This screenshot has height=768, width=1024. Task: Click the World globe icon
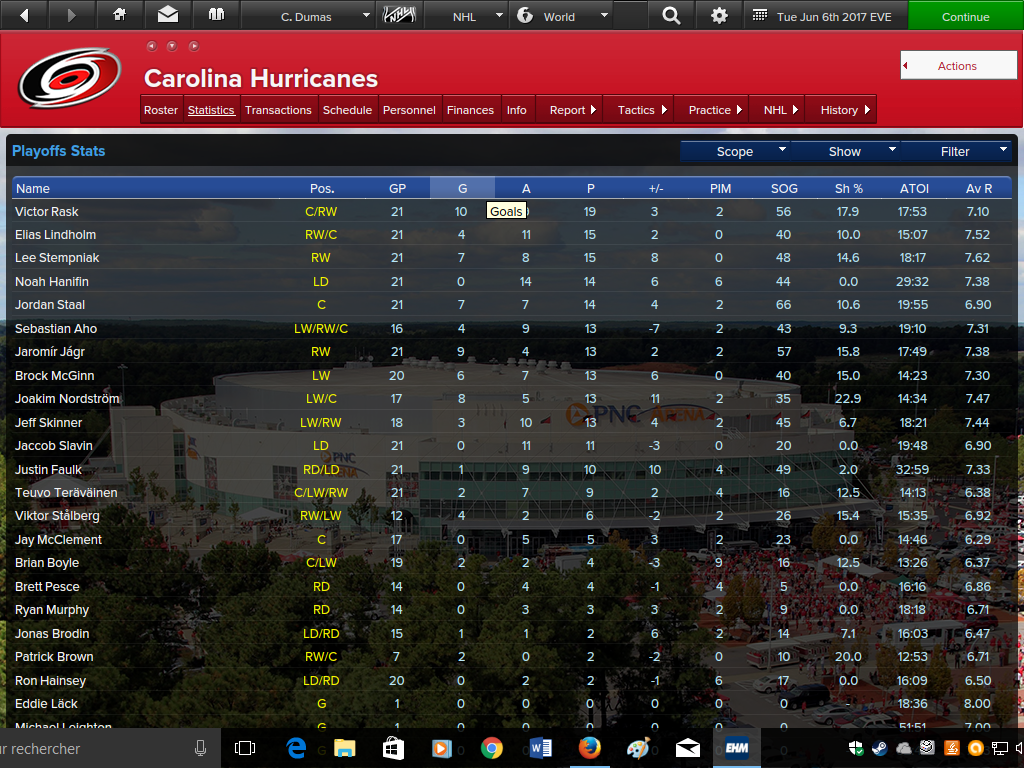(525, 15)
